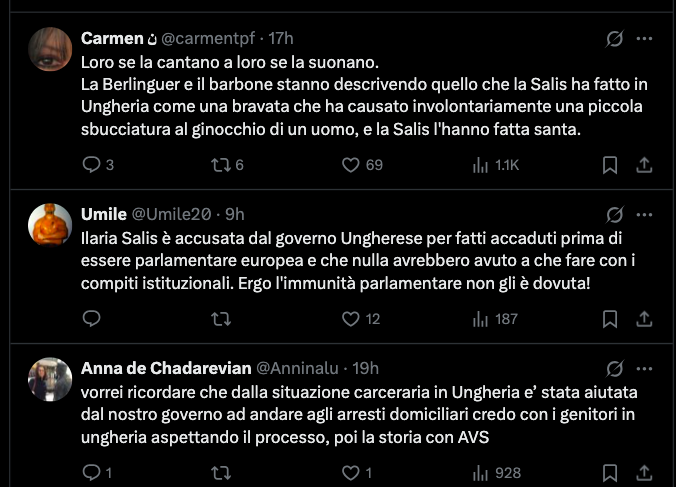Viewport: 676px width, 487px height.
Task: View analytics for Carmen's 1.1K views tweet
Action: coord(480,165)
